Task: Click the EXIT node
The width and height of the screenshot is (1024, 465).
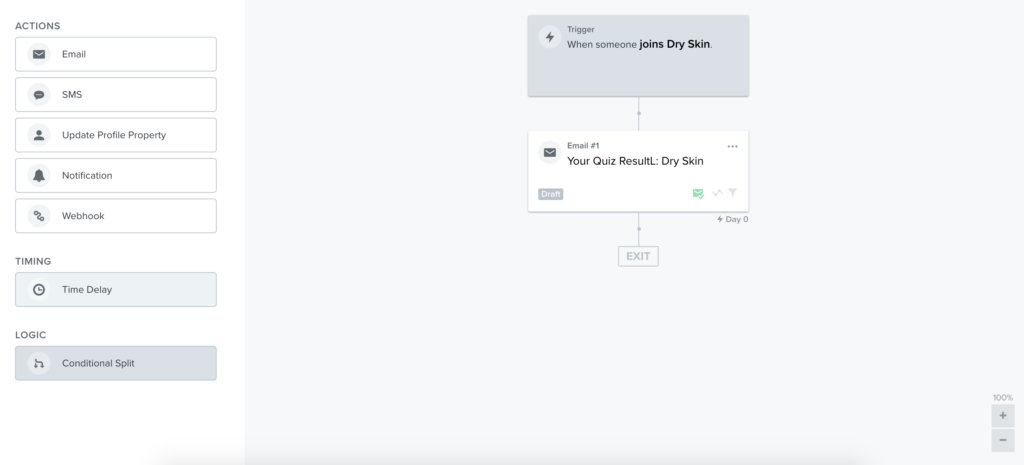Action: [638, 256]
